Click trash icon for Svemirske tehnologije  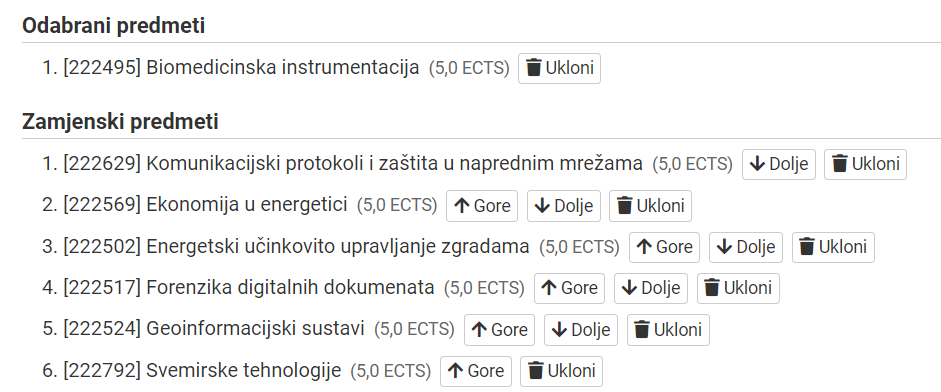pyautogui.click(x=535, y=370)
